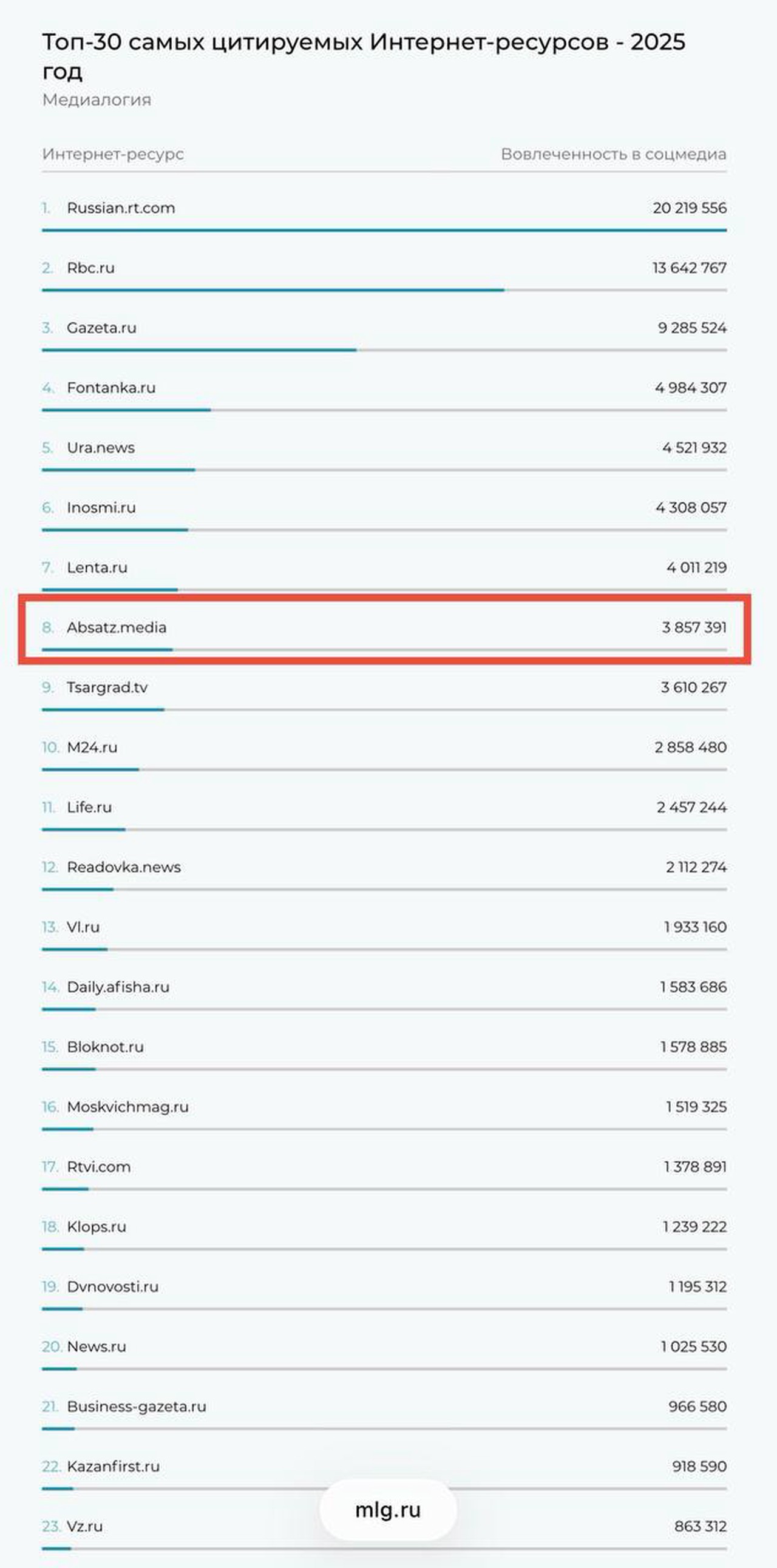Click the Russian.rt.com engagement progress bar
The height and width of the screenshot is (1568, 777).
click(384, 231)
